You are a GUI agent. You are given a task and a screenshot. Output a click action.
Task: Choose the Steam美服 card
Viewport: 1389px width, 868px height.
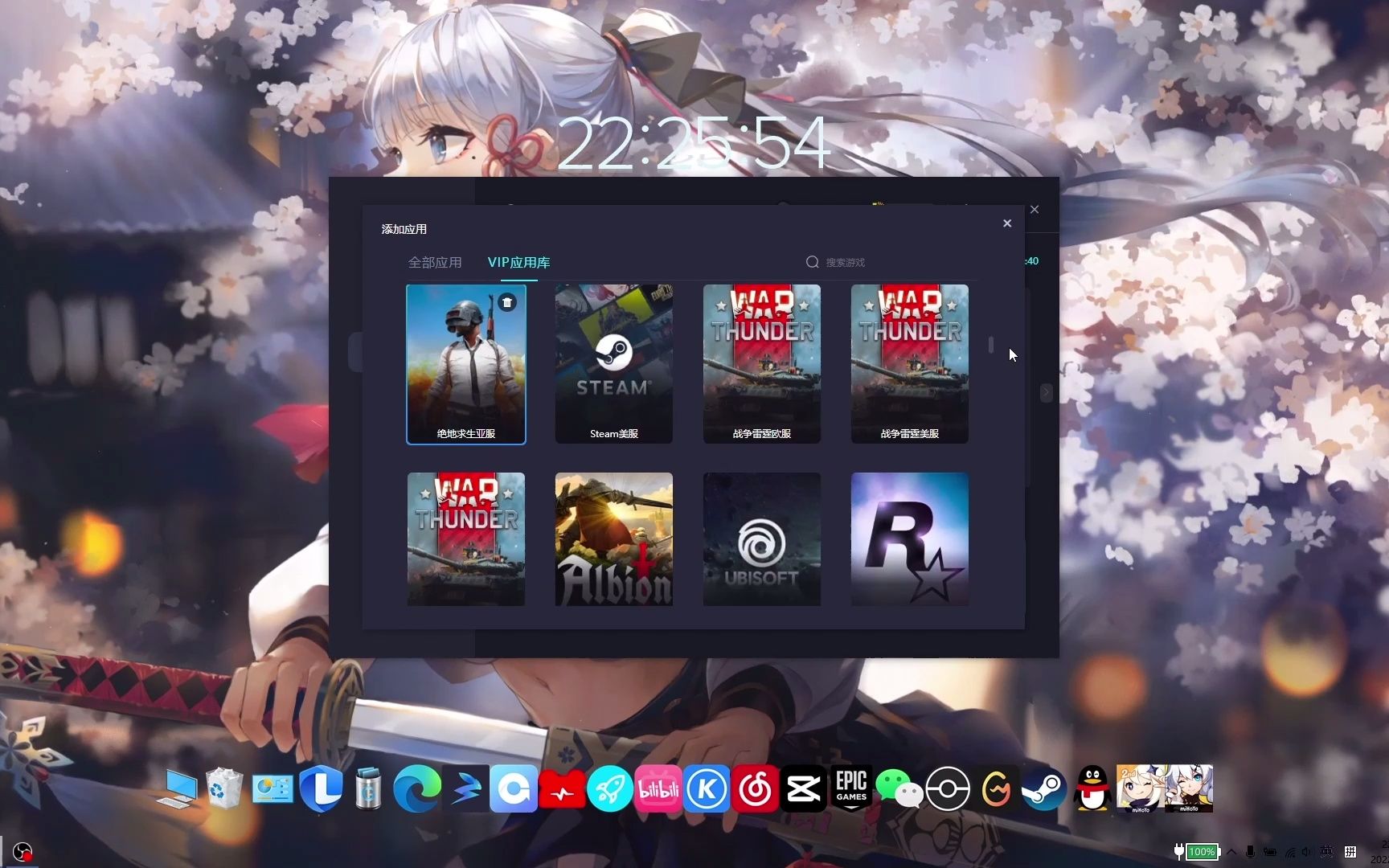tap(614, 363)
